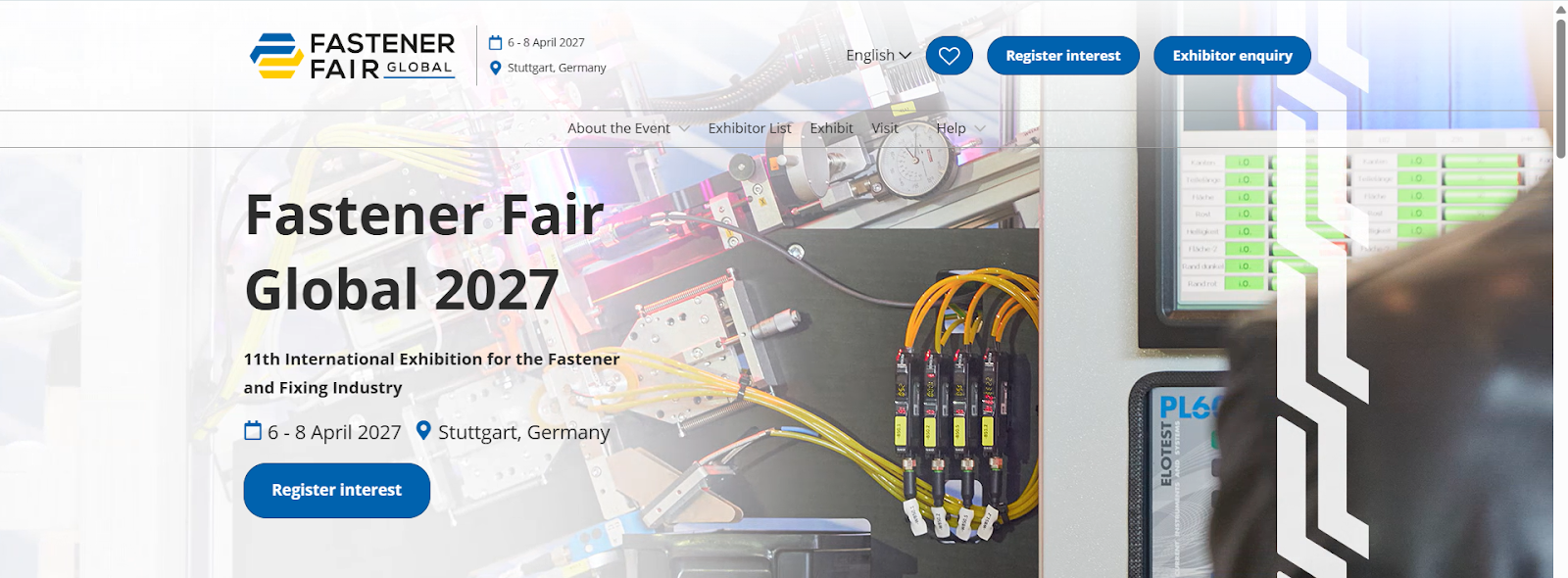Click the heart favourites icon button
The width and height of the screenshot is (1568, 578).
pyautogui.click(x=949, y=56)
